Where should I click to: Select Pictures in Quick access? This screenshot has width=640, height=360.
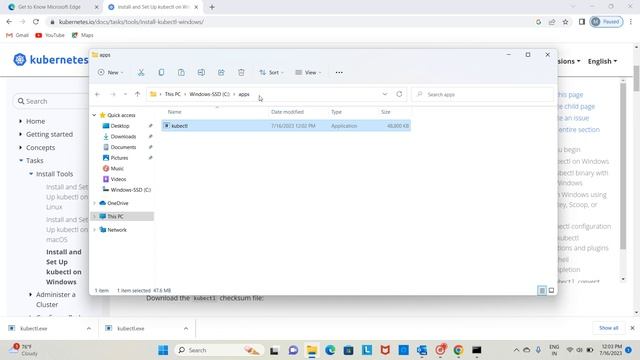tap(119, 158)
